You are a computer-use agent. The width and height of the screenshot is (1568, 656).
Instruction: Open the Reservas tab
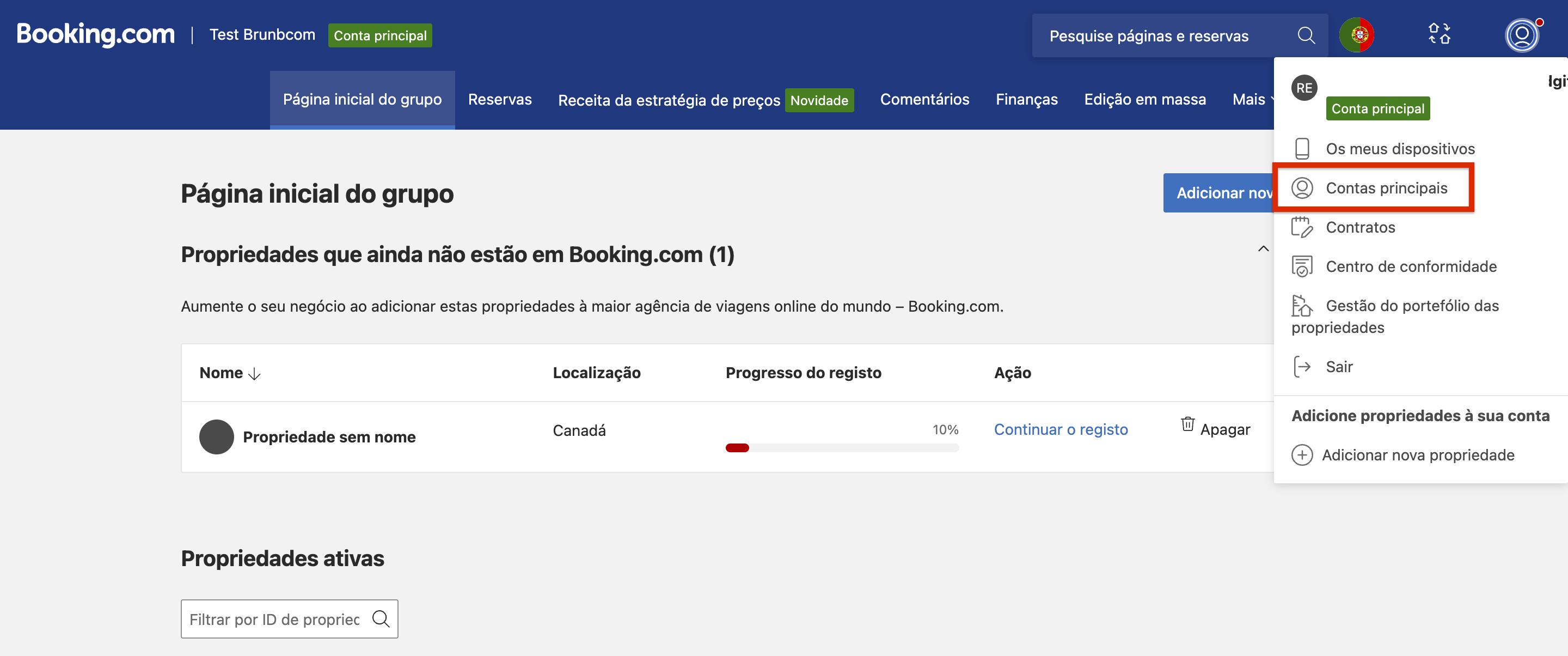click(x=499, y=99)
